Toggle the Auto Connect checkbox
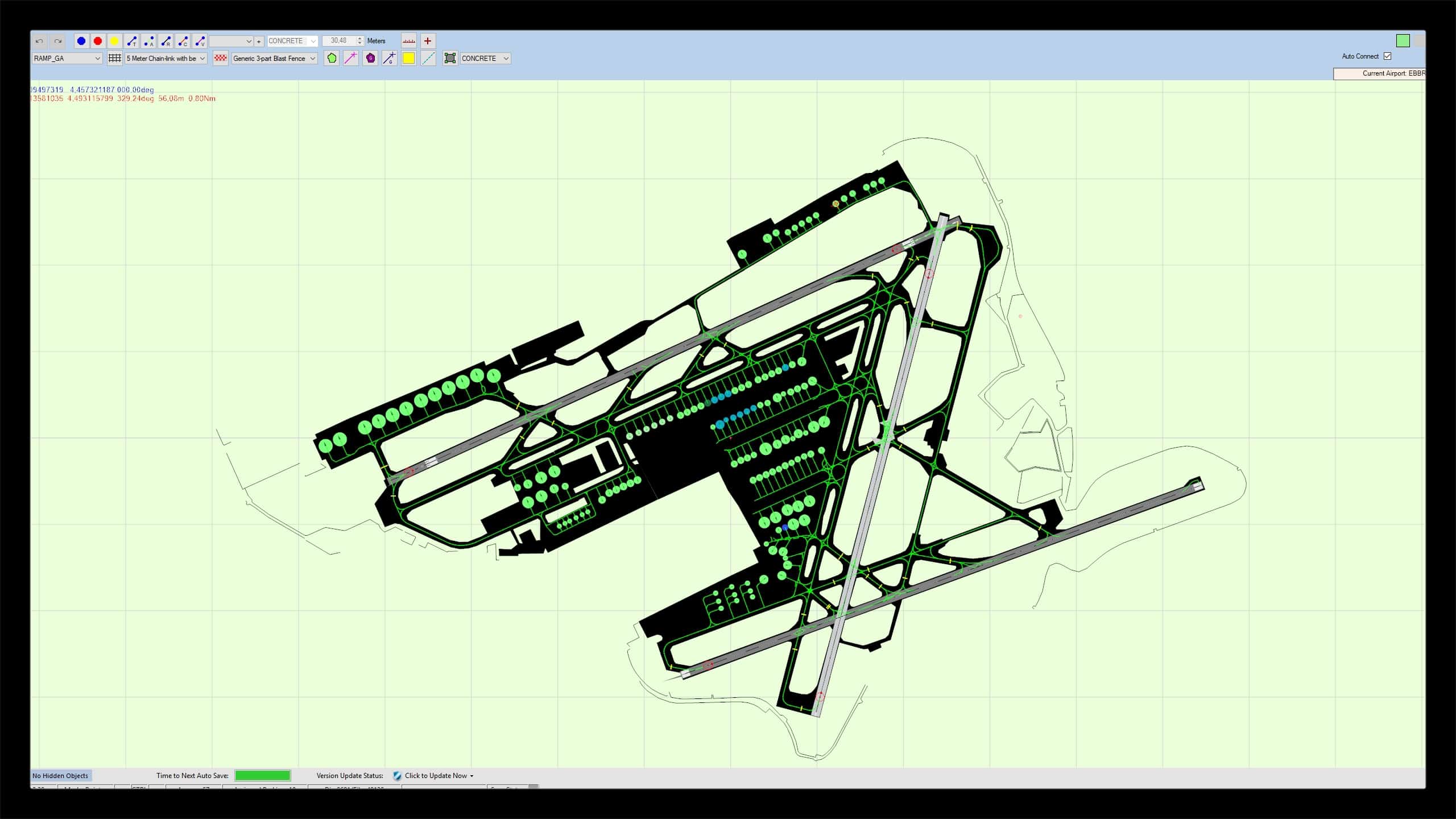This screenshot has width=1456, height=819. click(x=1387, y=56)
